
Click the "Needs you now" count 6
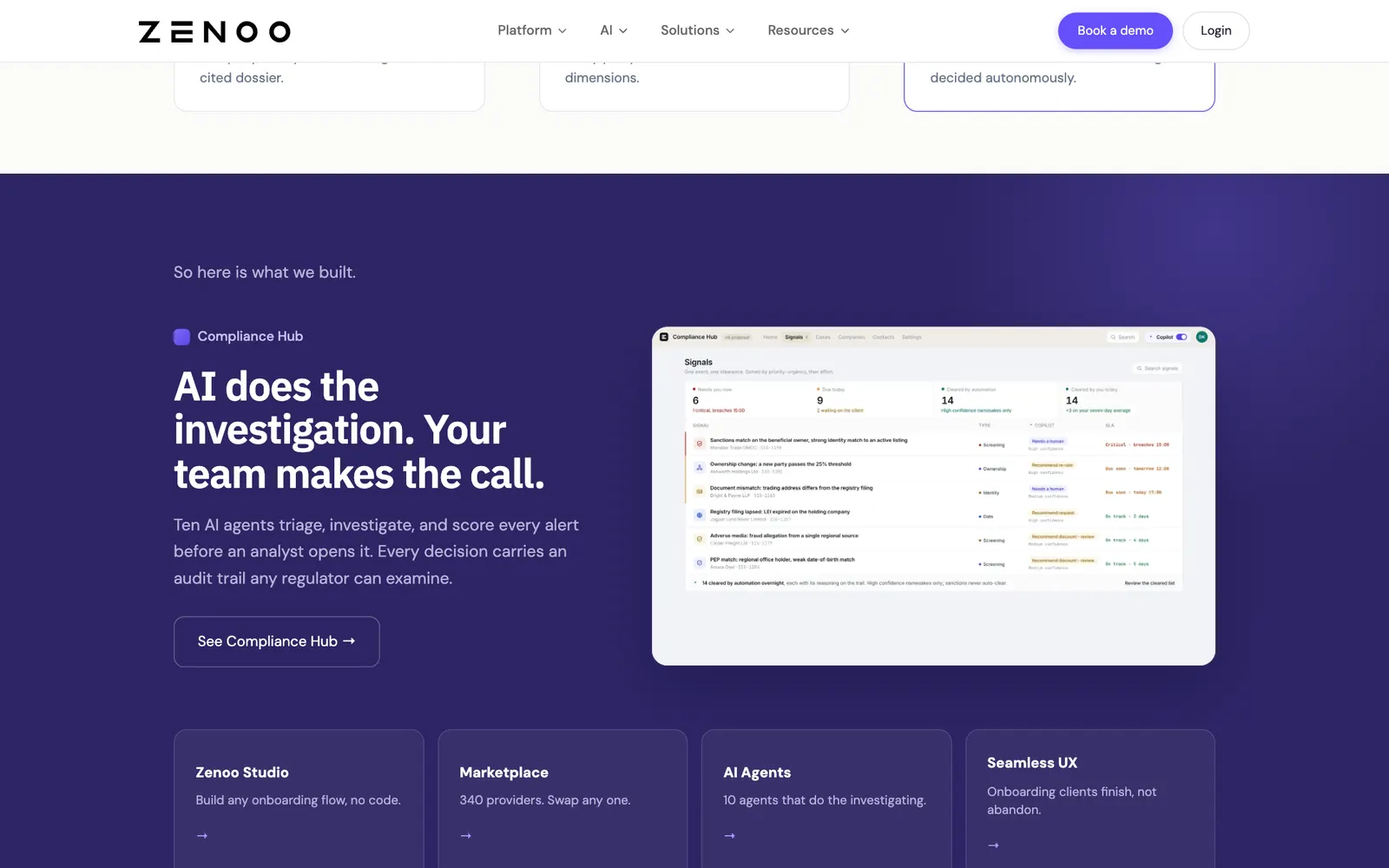[x=695, y=400]
